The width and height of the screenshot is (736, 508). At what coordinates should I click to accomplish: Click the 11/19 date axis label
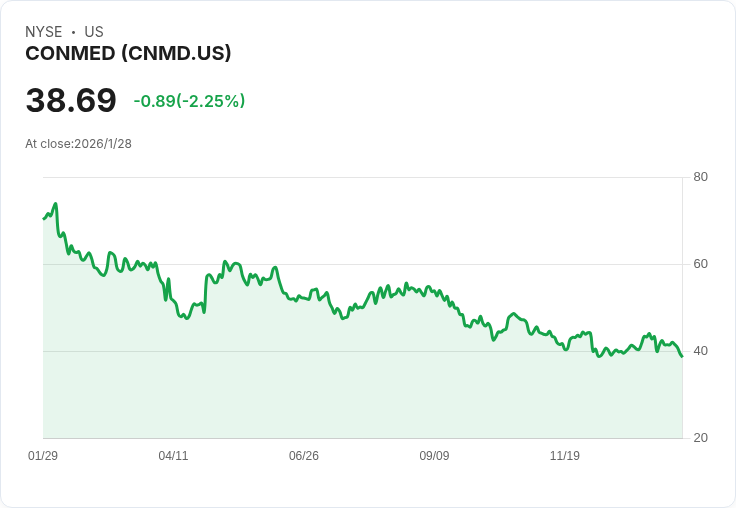pos(565,456)
